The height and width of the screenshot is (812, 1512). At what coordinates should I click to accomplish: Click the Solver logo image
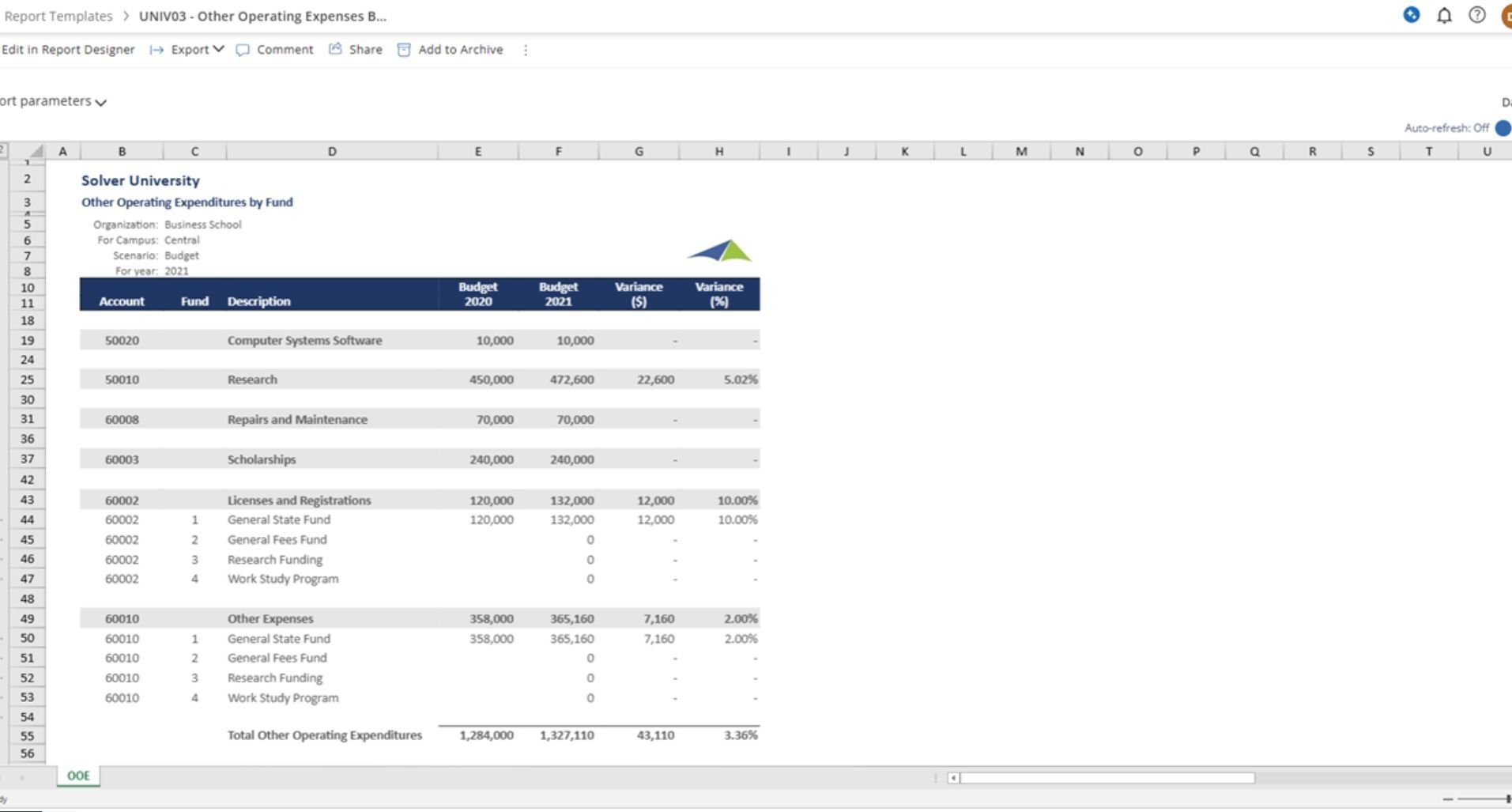719,251
